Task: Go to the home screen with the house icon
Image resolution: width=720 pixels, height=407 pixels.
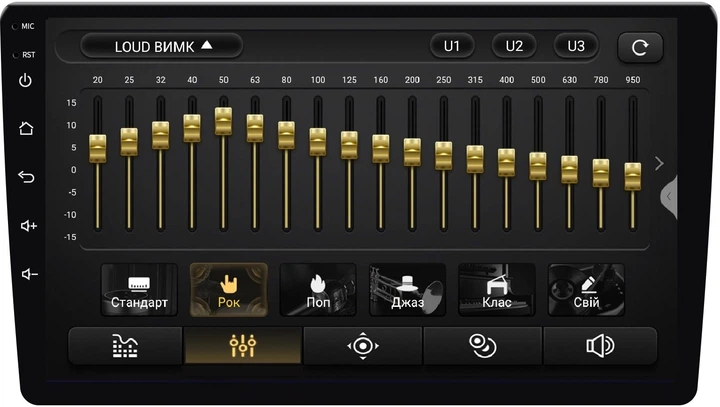Action: click(x=26, y=128)
